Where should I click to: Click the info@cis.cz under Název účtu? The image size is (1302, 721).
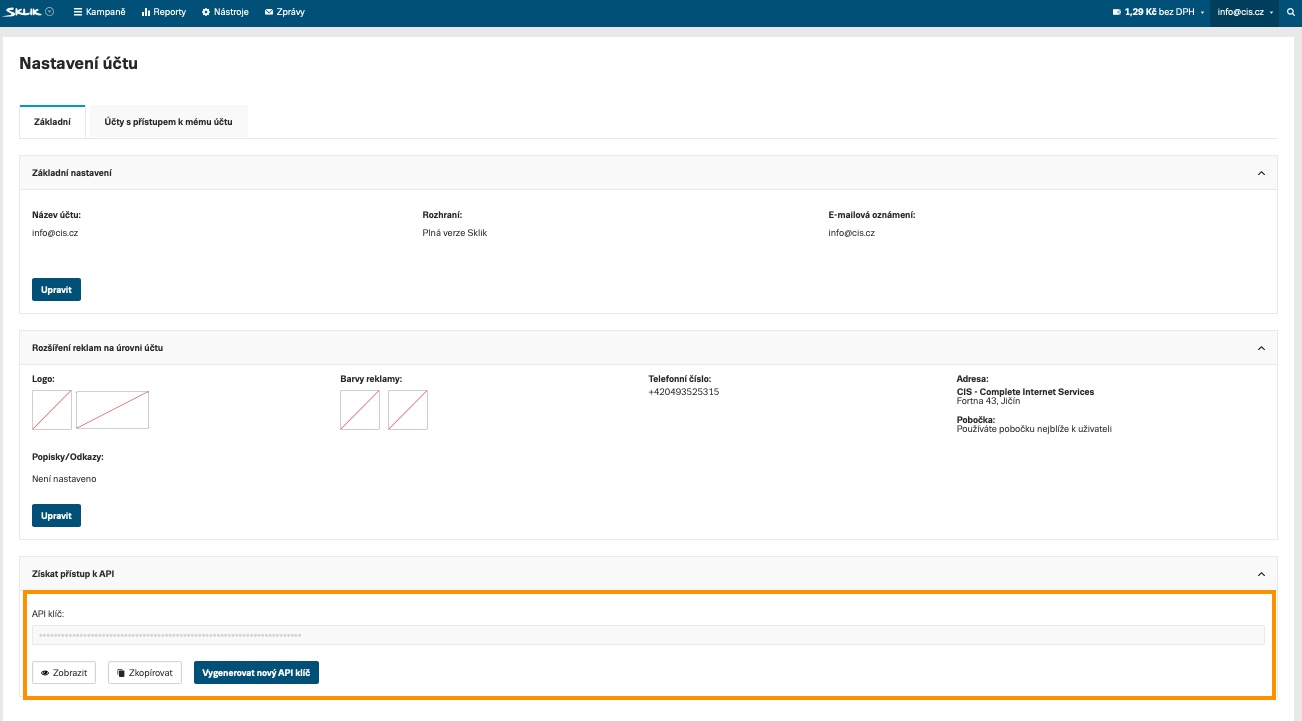tap(55, 233)
